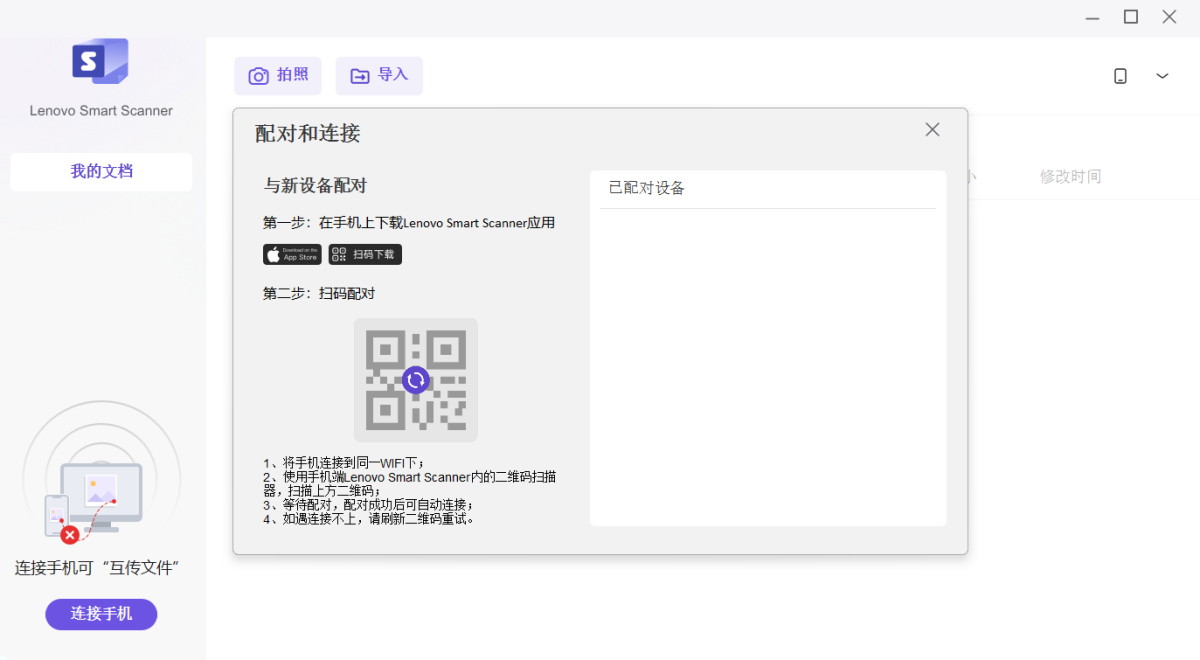The image size is (1200, 660).
Task: Click the 与新设备配对 heading
Action: [x=315, y=186]
